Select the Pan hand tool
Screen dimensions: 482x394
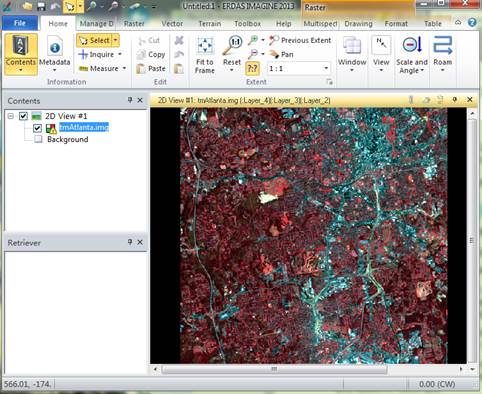coord(281,54)
